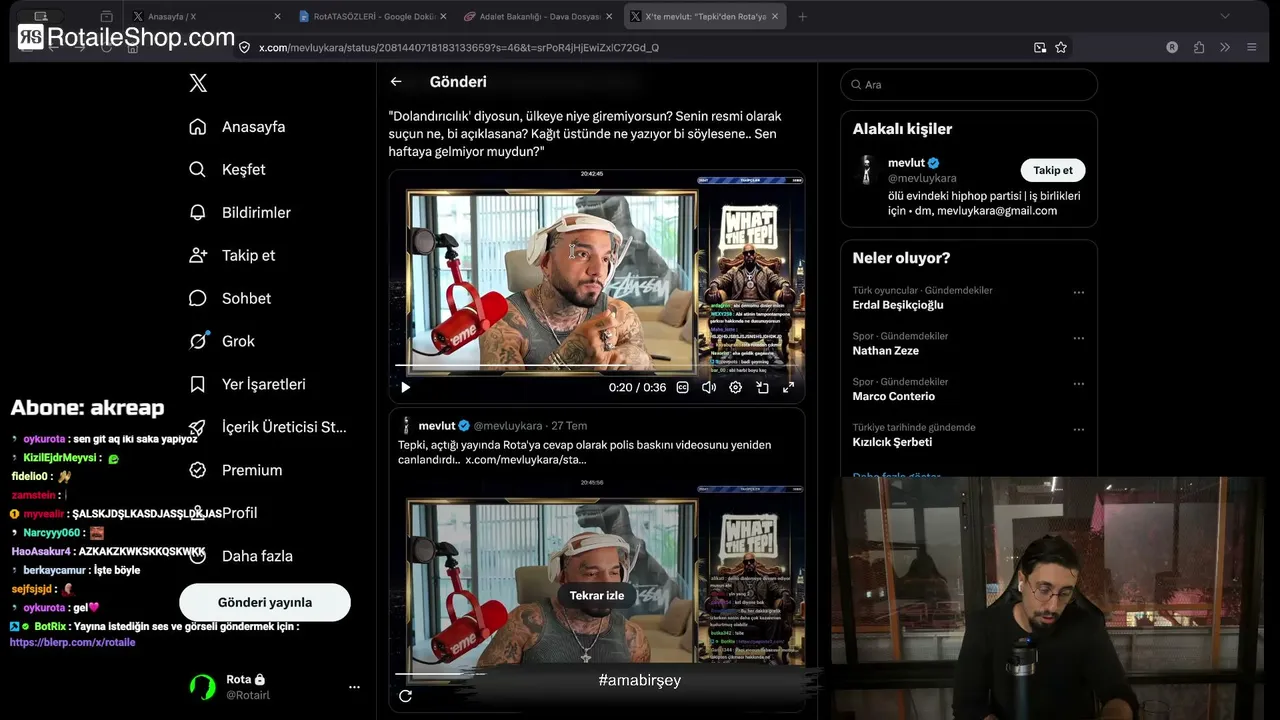This screenshot has width=1280, height=720.
Task: Expand the list-all-tabs chevron
Action: pyautogui.click(x=1225, y=16)
